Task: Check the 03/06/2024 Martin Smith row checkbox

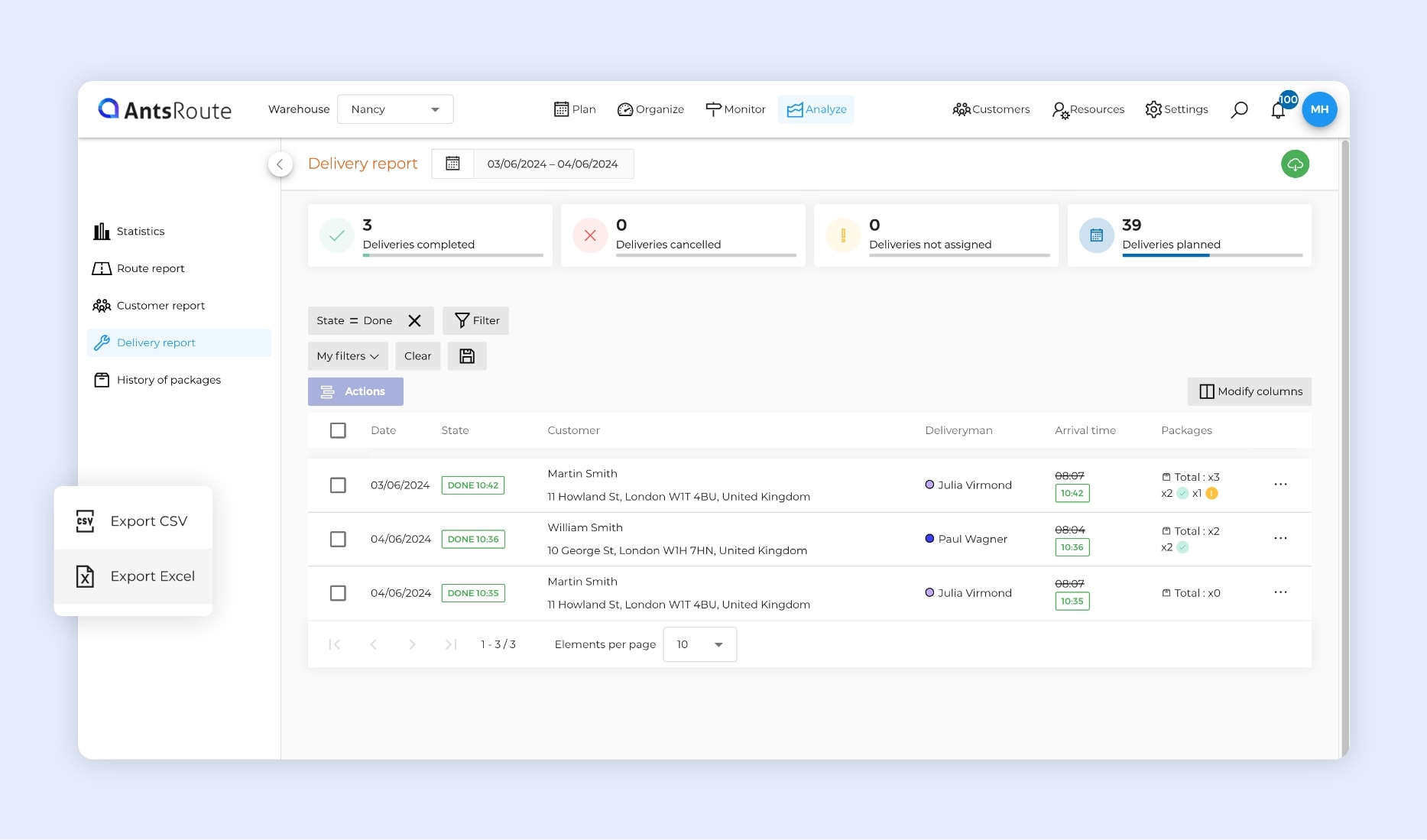Action: 338,485
